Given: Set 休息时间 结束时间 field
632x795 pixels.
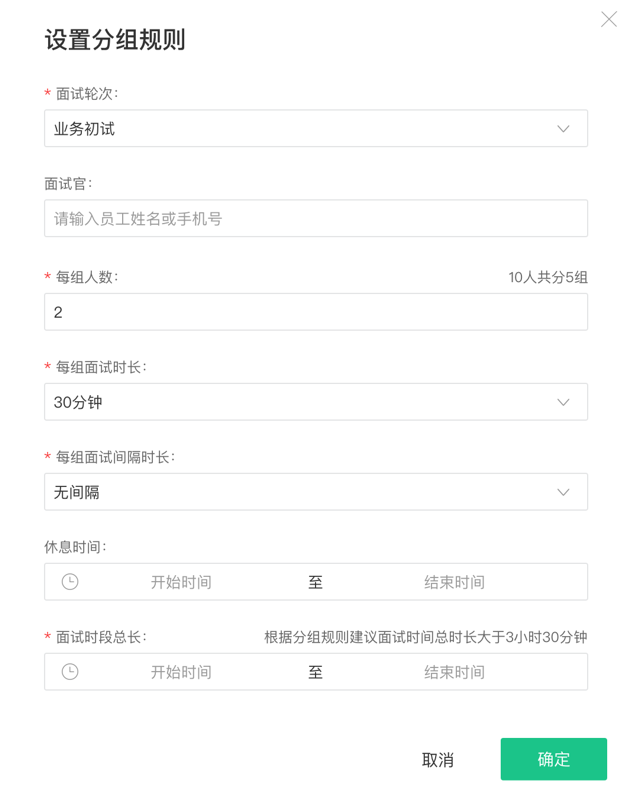Looking at the screenshot, I should pos(455,582).
